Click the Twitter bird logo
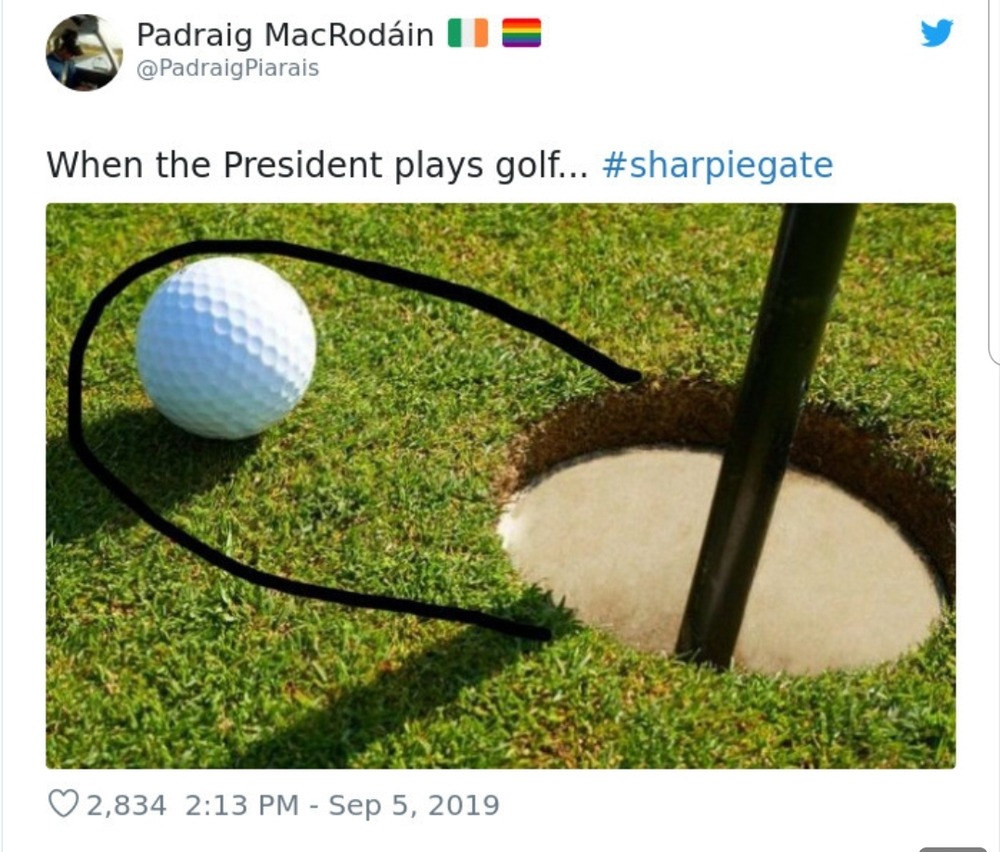 point(937,32)
